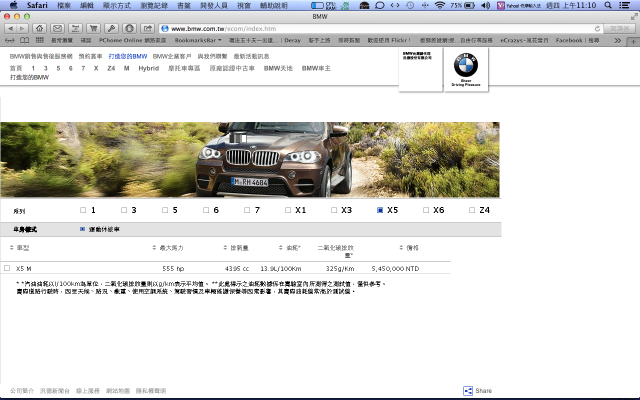Screen dimensions: 640x400
Task: Check the X1 series checkbox
Action: click(x=288, y=210)
